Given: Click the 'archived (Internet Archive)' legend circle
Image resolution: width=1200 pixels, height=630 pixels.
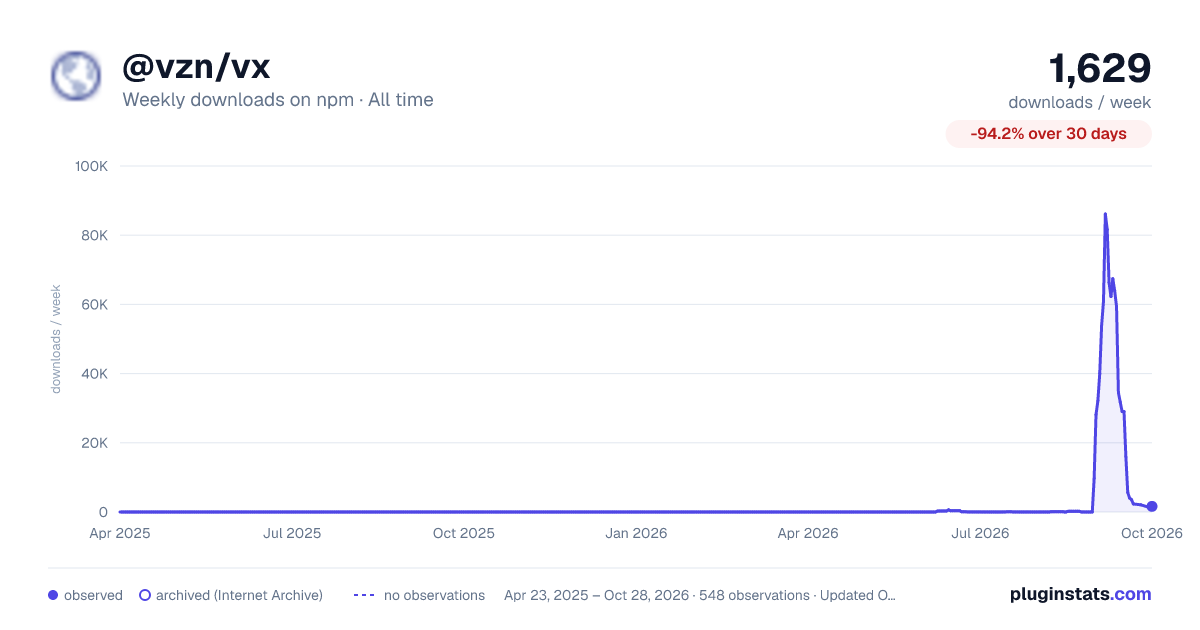Looking at the screenshot, I should point(144,595).
